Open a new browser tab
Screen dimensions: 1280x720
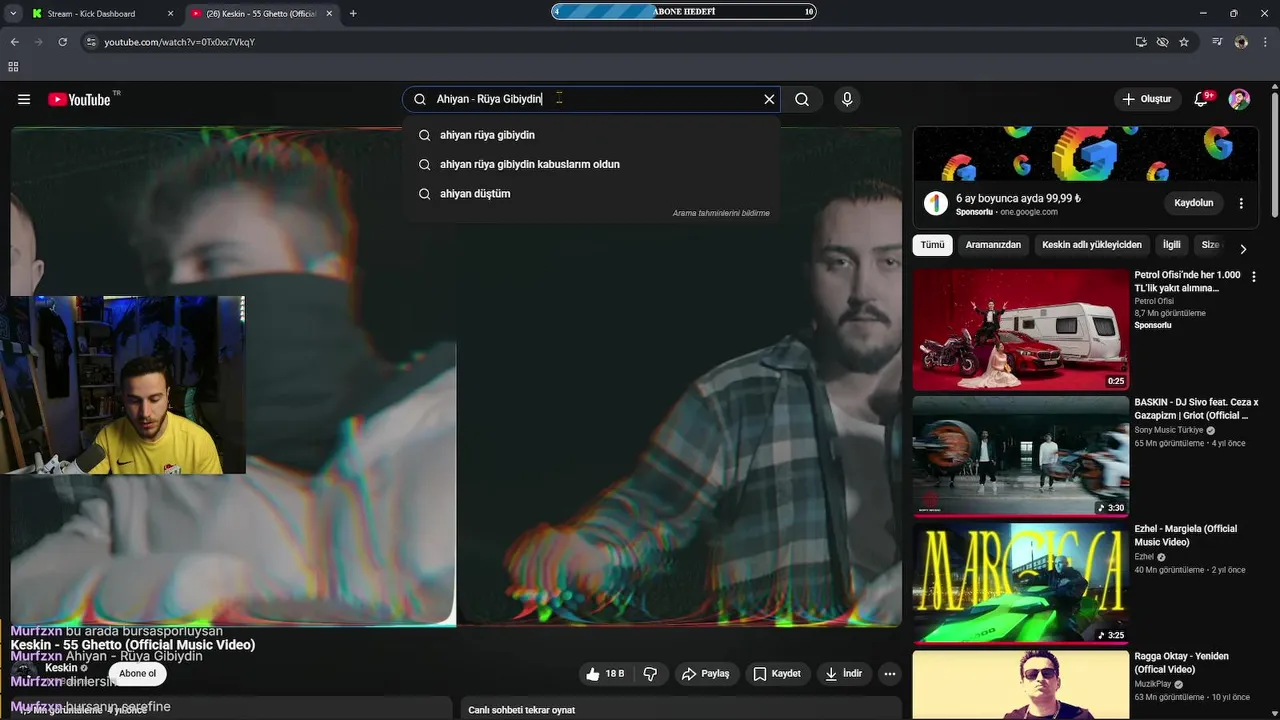(x=353, y=14)
